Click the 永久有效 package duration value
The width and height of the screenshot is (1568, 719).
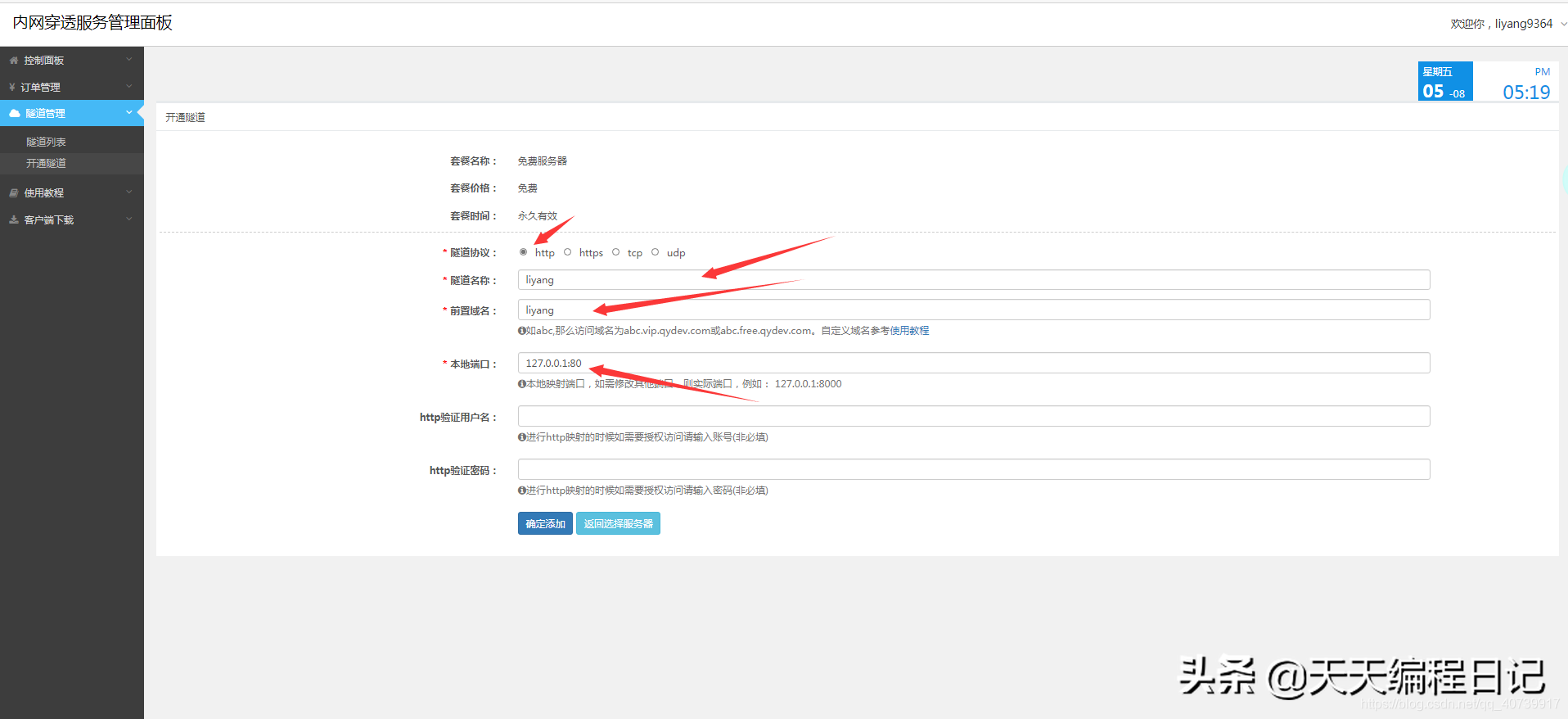point(538,216)
